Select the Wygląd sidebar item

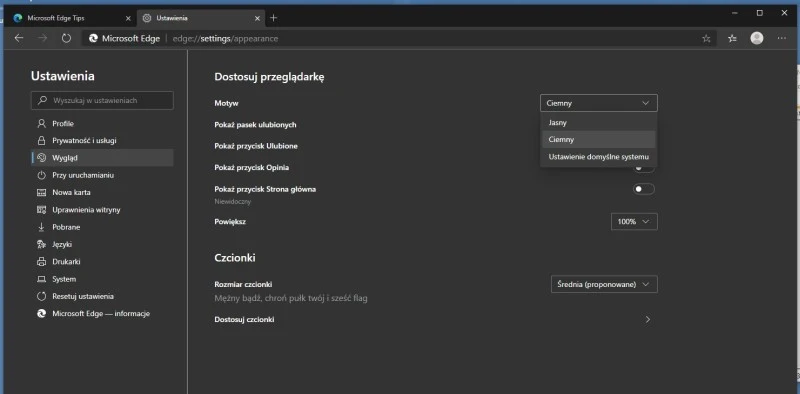click(102, 158)
